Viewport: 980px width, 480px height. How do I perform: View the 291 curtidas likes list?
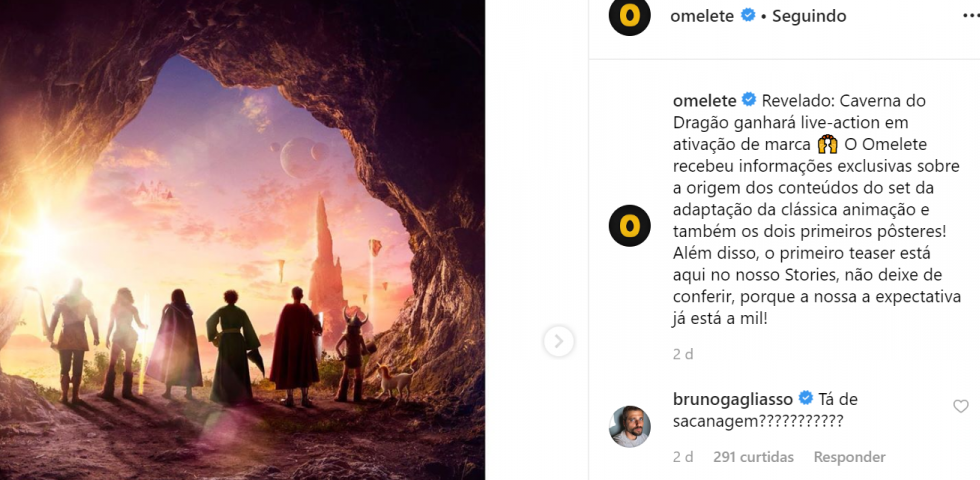[753, 458]
